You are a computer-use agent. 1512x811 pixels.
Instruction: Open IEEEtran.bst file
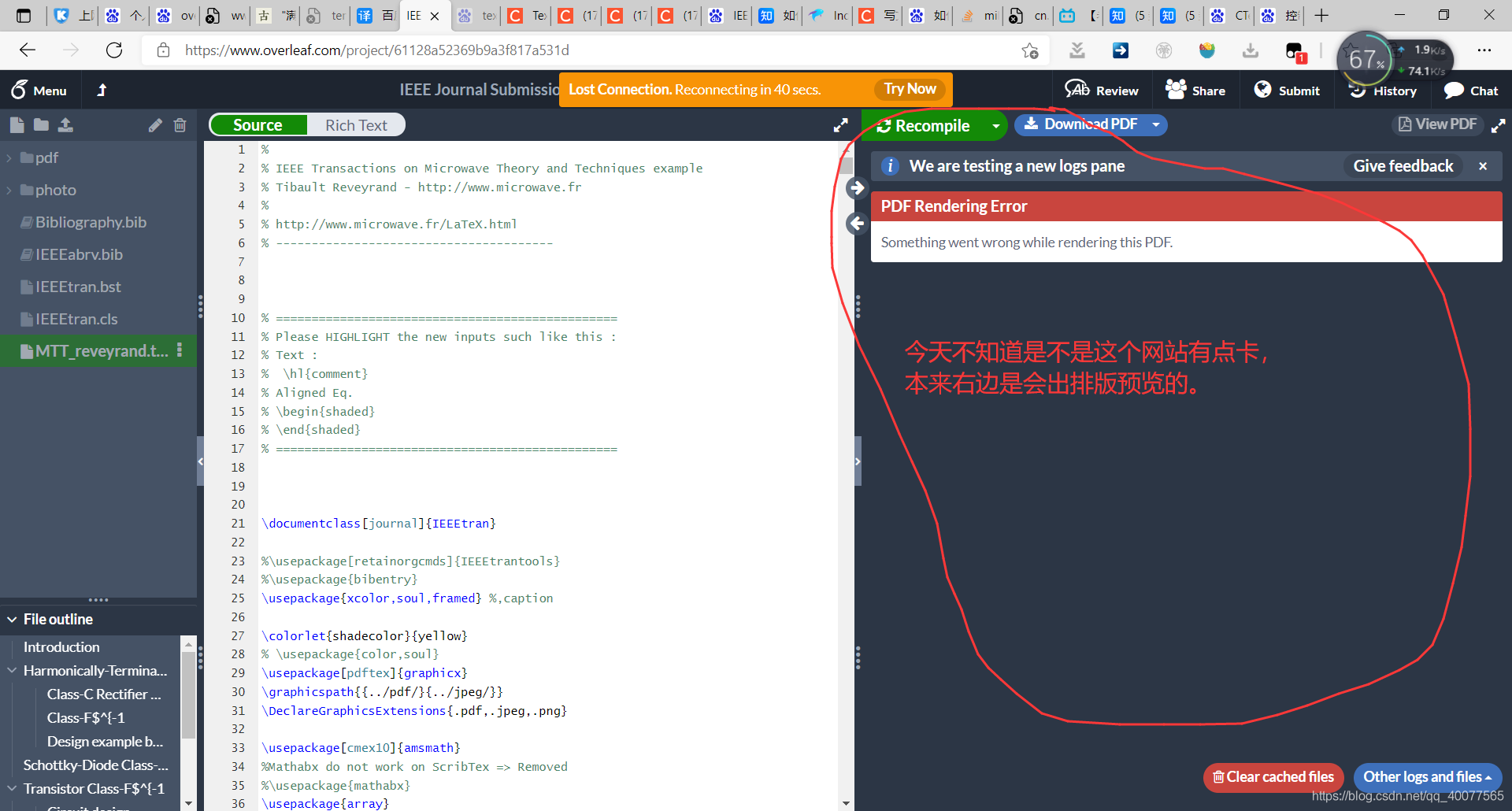point(78,287)
